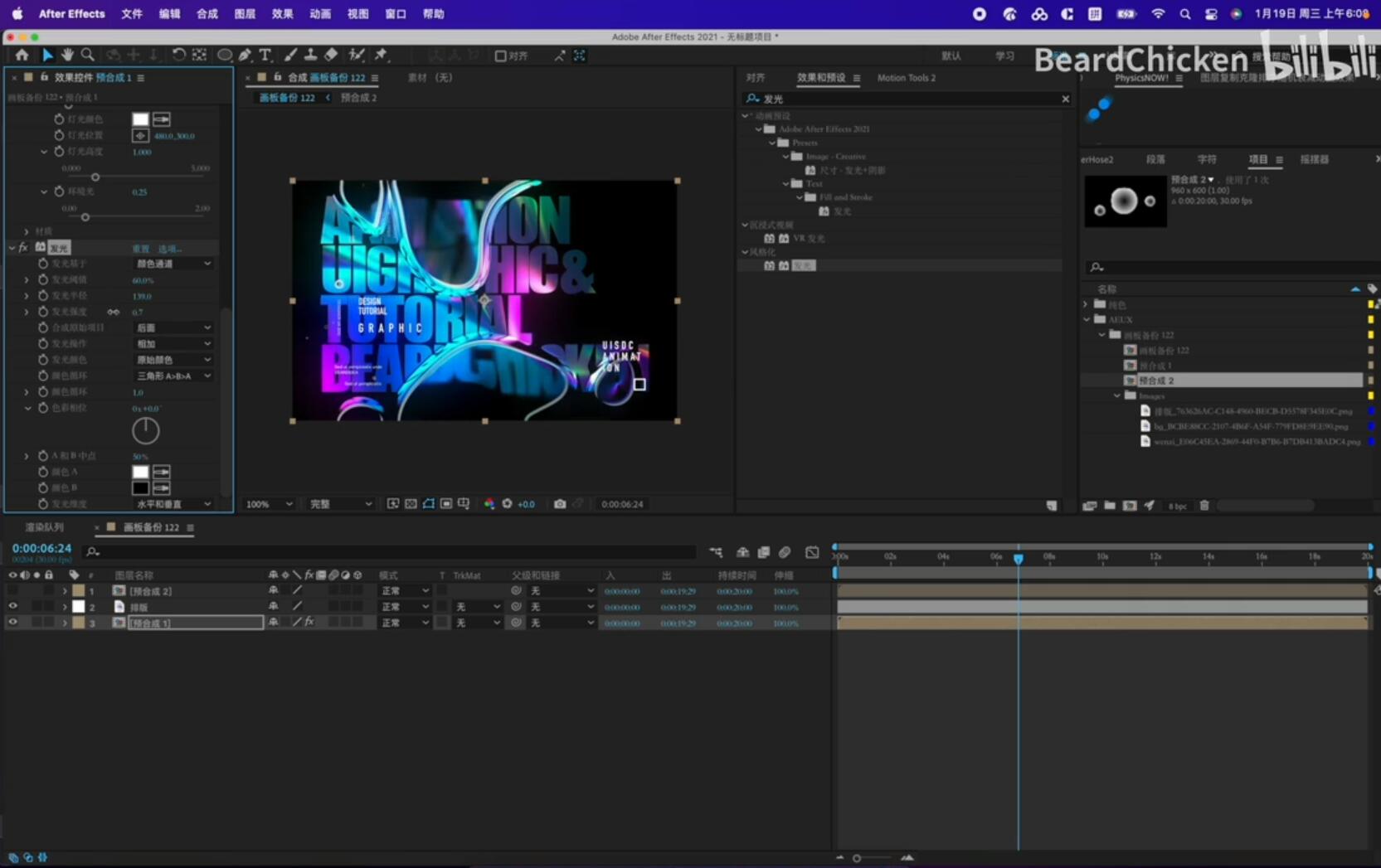Select the Brush tool
Viewport: 1381px width, 868px height.
290,56
